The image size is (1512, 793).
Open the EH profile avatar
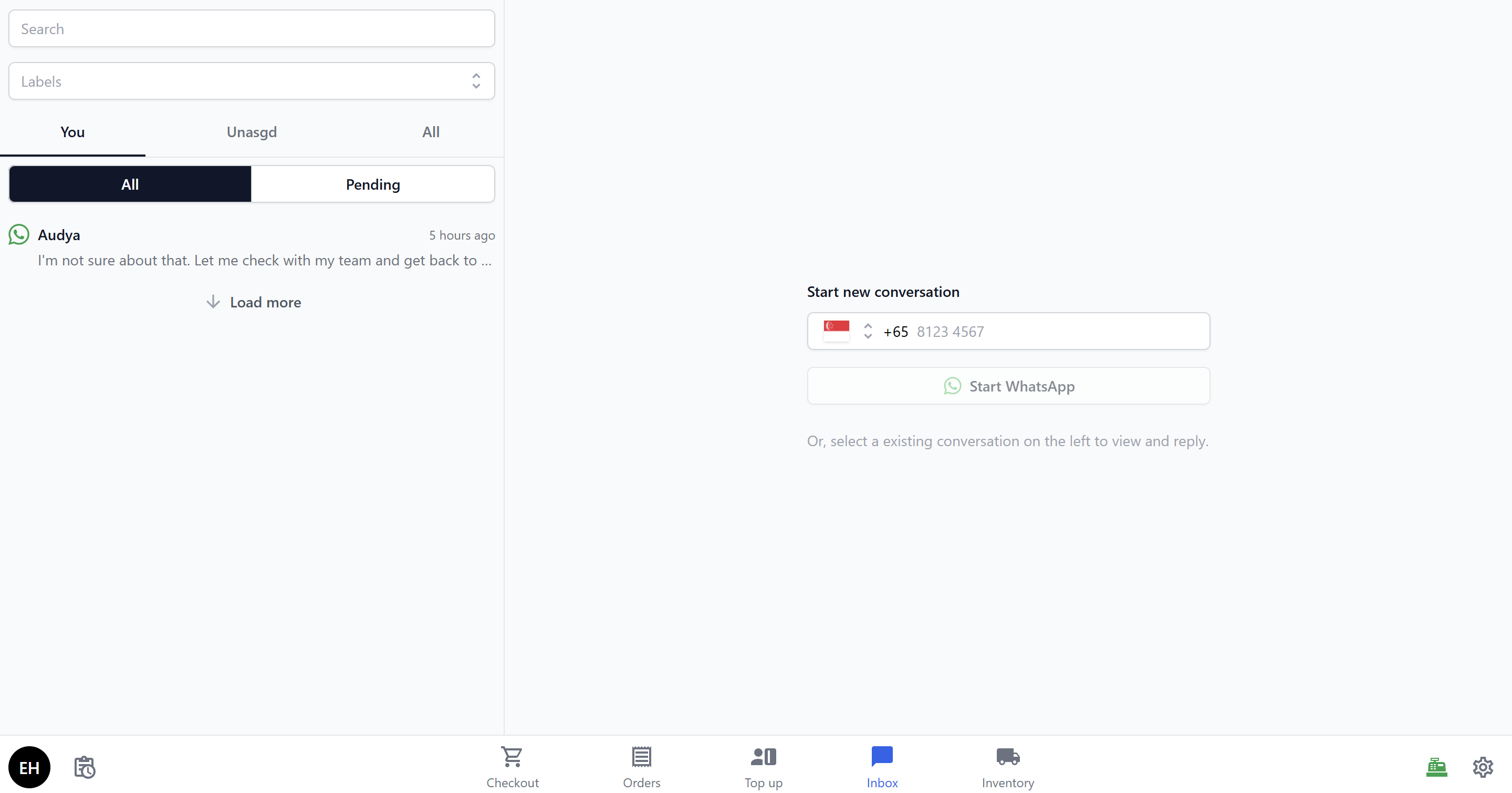coord(29,767)
